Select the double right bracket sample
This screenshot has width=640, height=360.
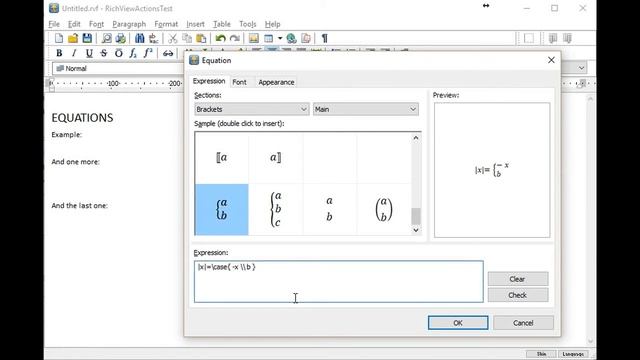click(276, 158)
